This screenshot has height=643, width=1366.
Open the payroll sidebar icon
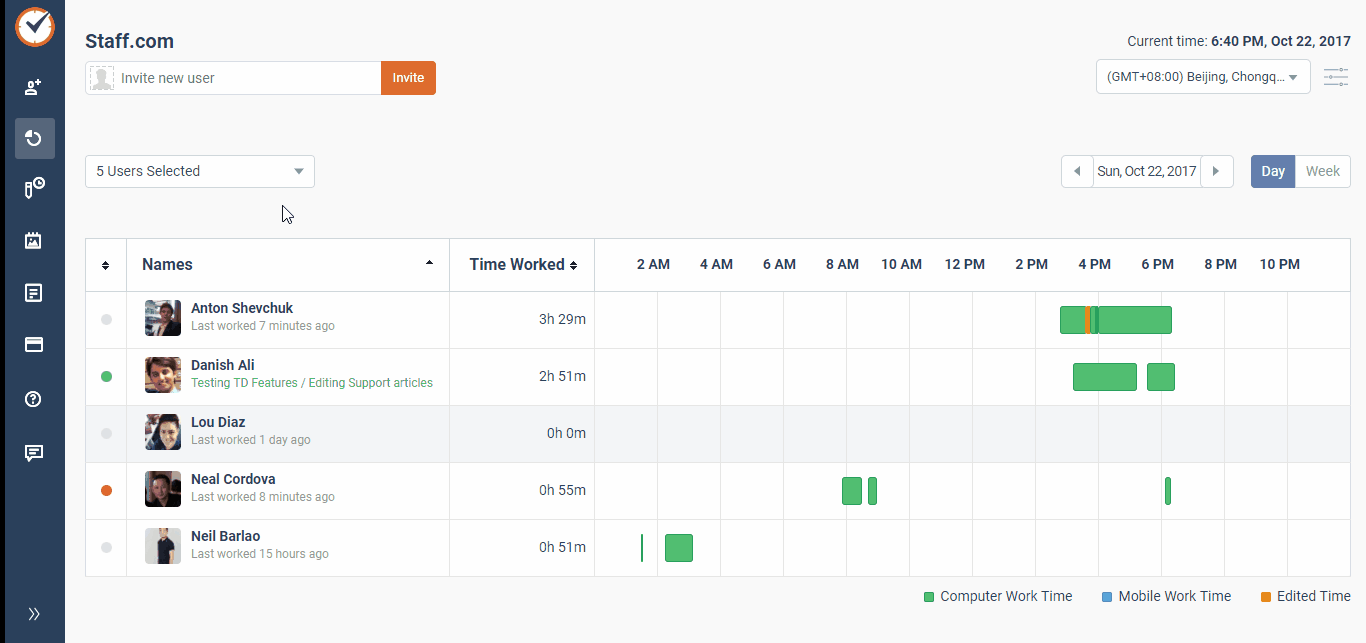pyautogui.click(x=33, y=344)
